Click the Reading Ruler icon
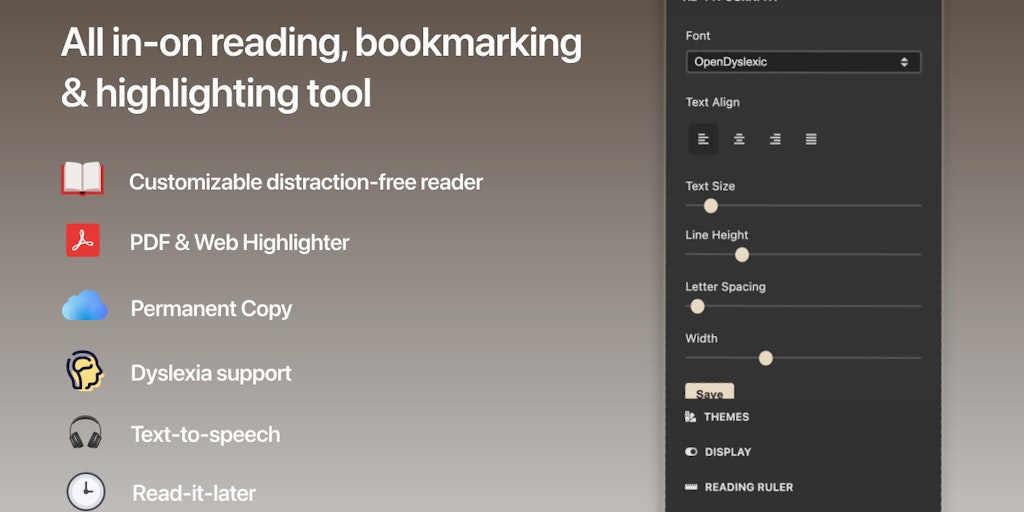Viewport: 1024px width, 512px height. click(691, 487)
